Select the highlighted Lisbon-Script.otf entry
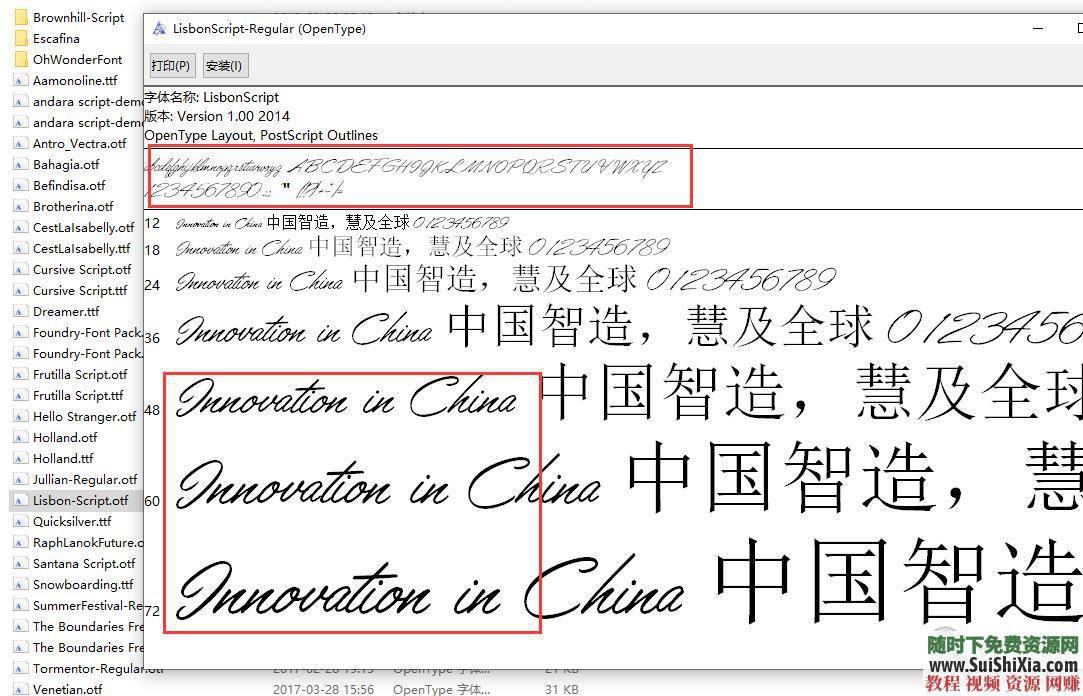1083x696 pixels. (x=72, y=500)
